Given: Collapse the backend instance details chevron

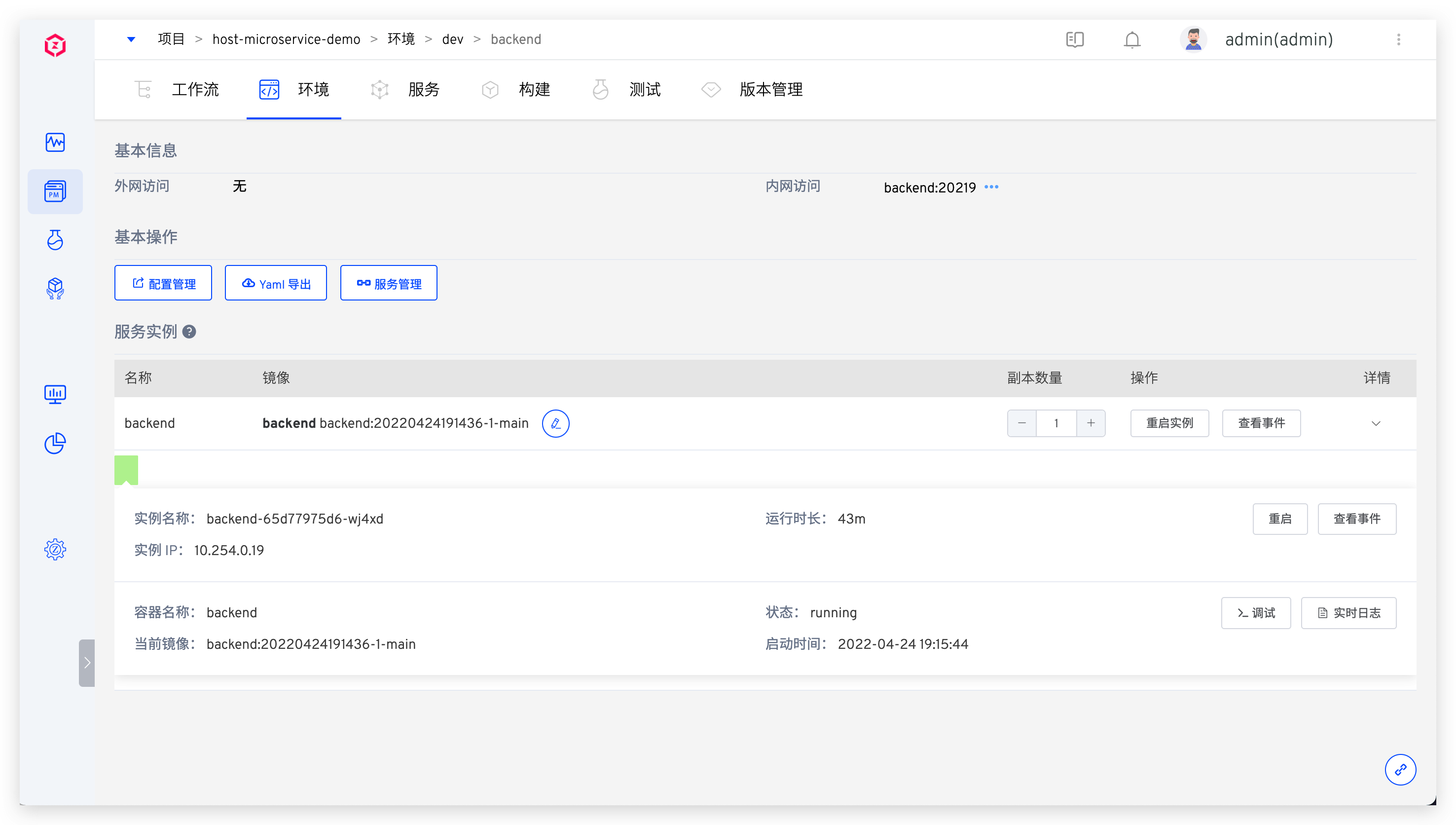Looking at the screenshot, I should pos(1376,424).
